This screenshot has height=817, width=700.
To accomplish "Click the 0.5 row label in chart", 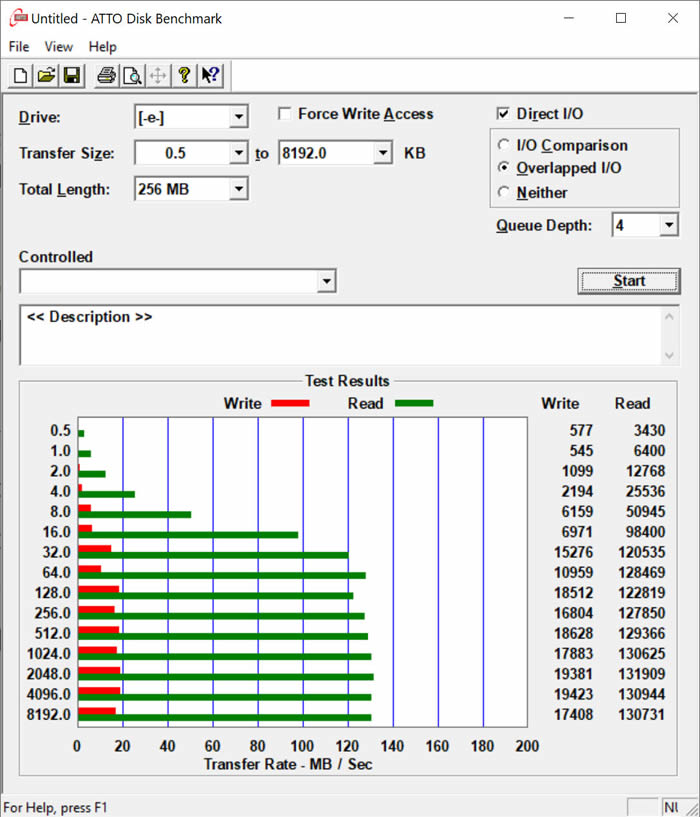I will 60,430.
